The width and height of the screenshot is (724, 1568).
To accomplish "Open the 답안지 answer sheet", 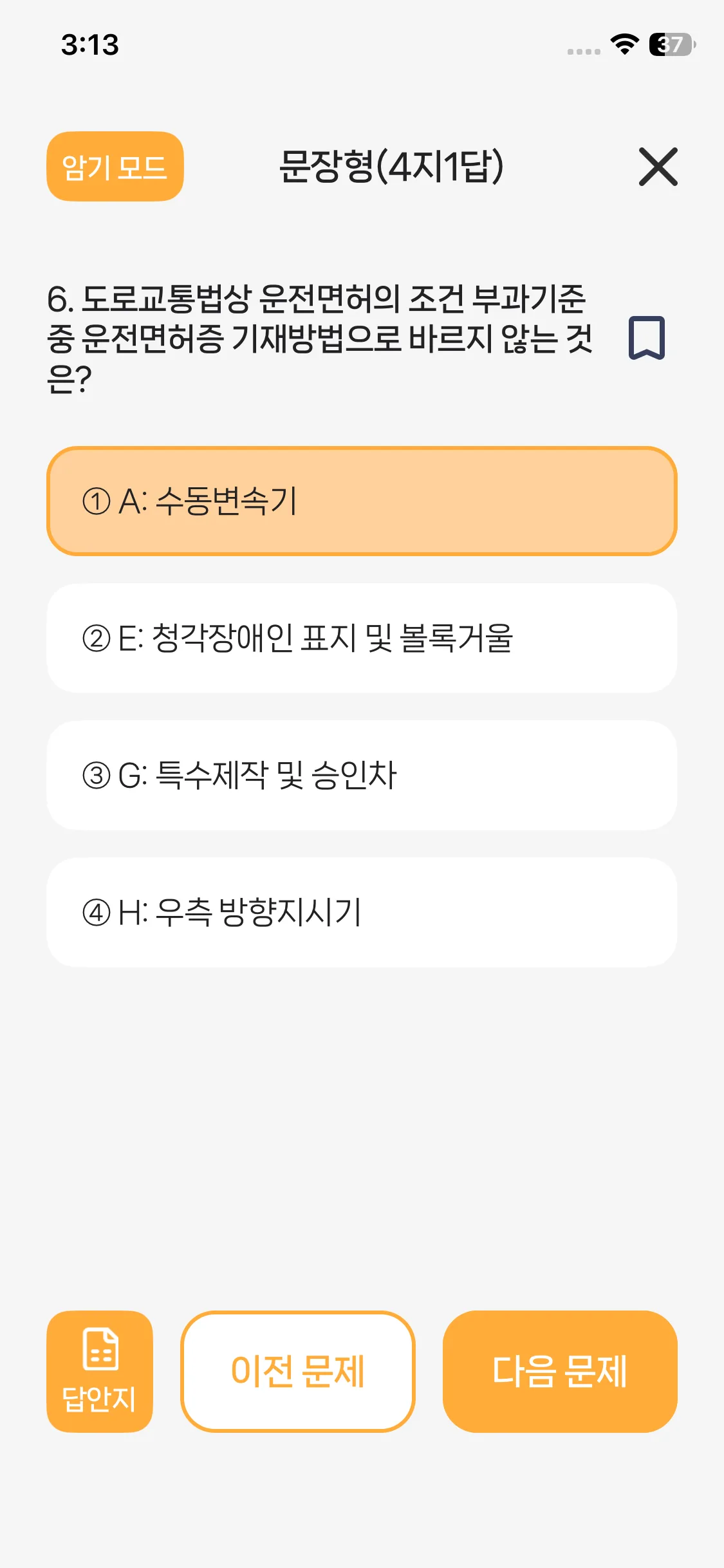I will click(x=100, y=1371).
